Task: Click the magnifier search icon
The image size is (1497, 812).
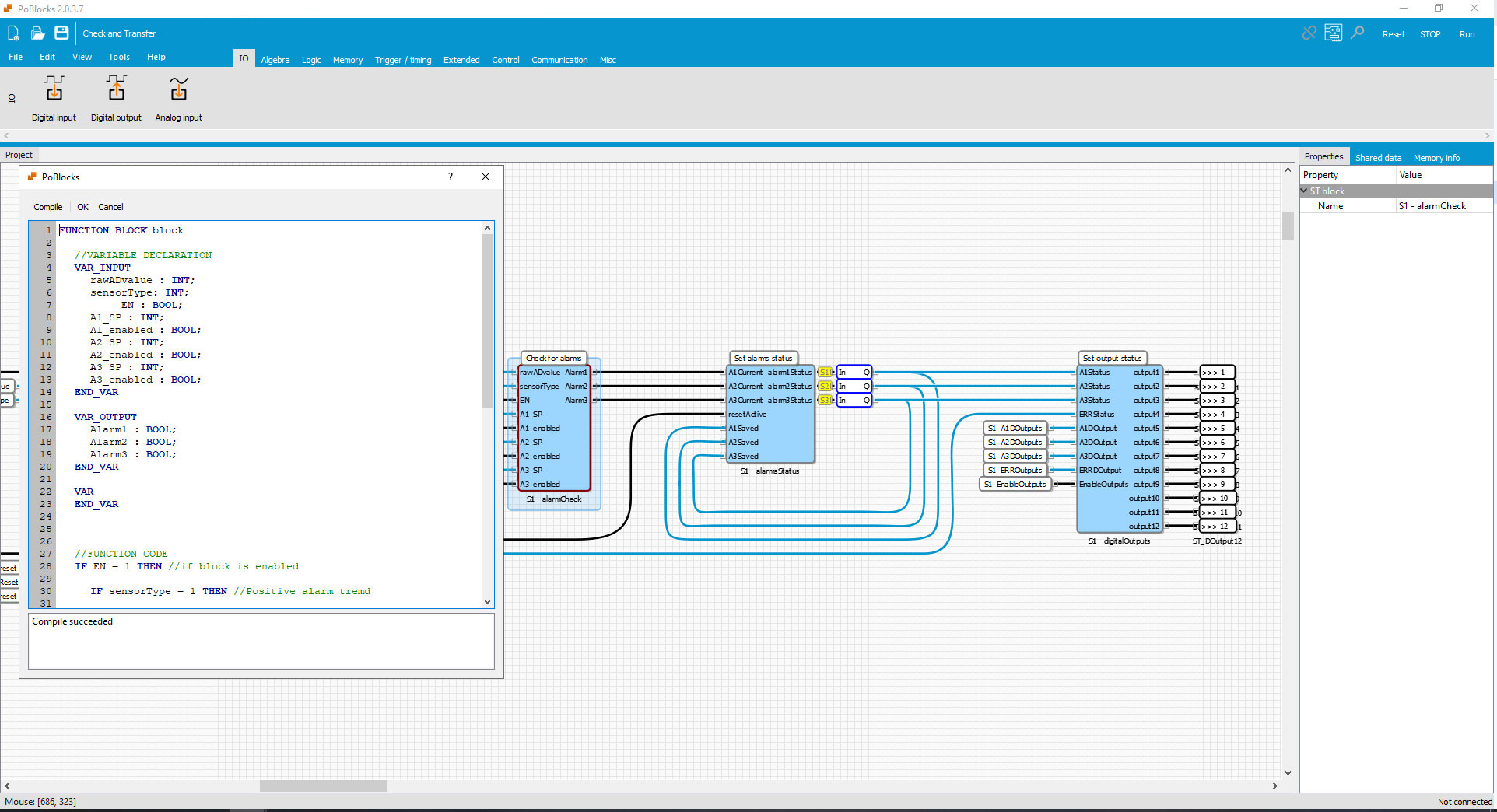Action: click(x=1358, y=33)
